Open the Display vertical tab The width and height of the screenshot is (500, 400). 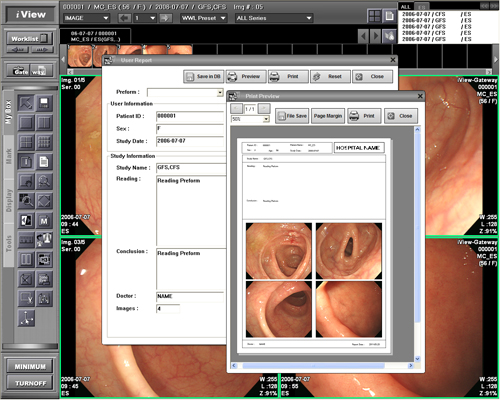[x=8, y=201]
